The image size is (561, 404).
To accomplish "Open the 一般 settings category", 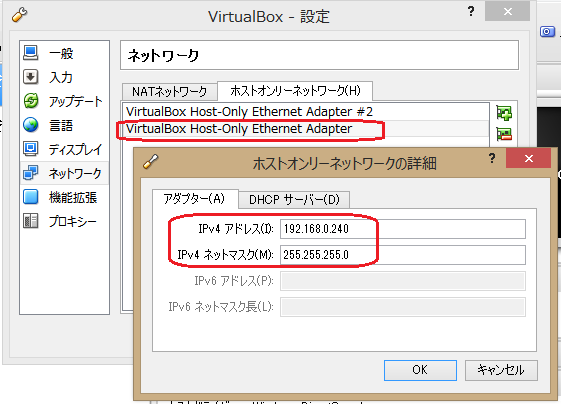I will coord(64,53).
